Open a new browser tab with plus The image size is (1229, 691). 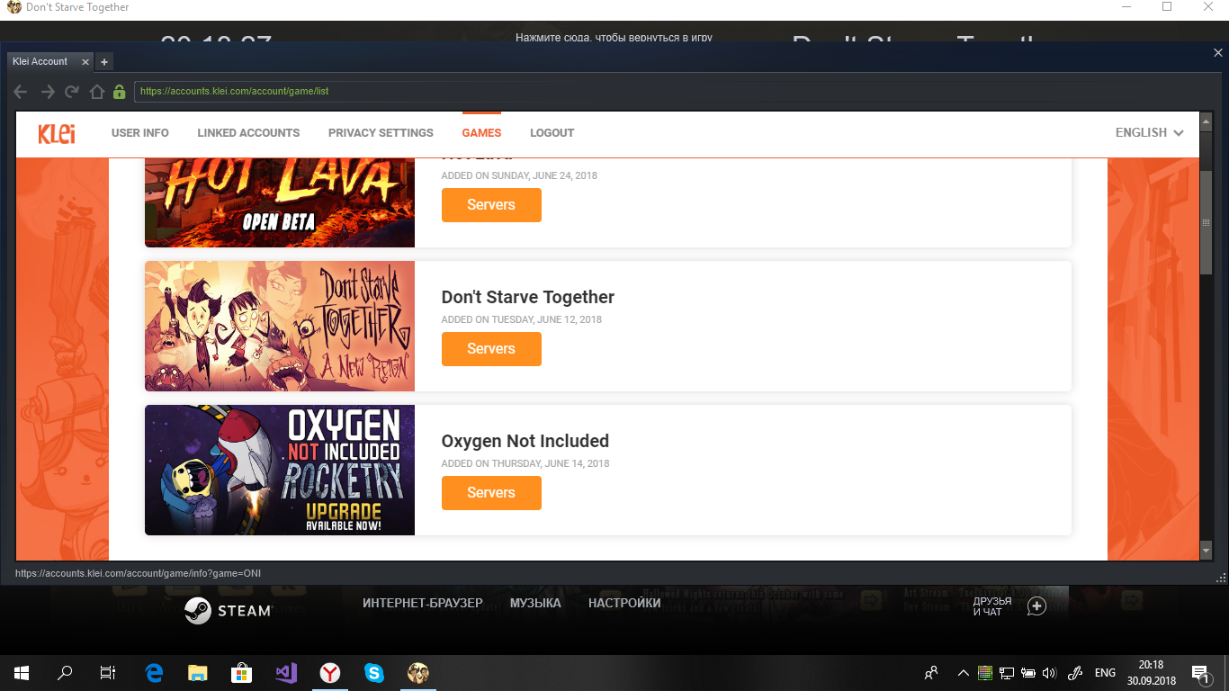(104, 62)
